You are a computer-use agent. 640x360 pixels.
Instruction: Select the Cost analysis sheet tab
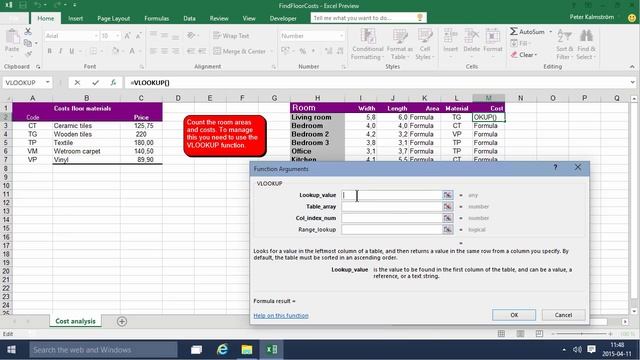76,321
